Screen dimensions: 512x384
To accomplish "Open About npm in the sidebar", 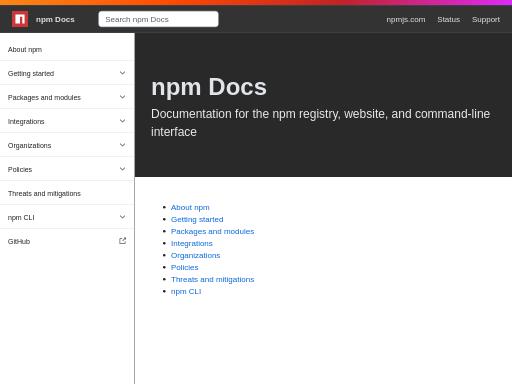I will click(x=67, y=49).
